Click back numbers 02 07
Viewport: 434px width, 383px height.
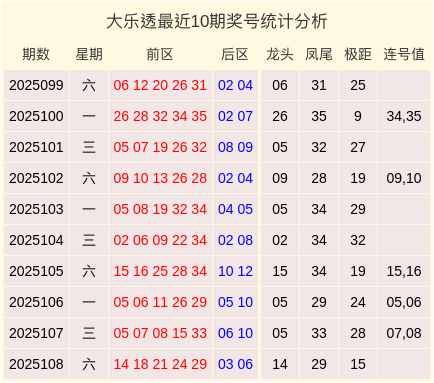pyautogui.click(x=235, y=116)
